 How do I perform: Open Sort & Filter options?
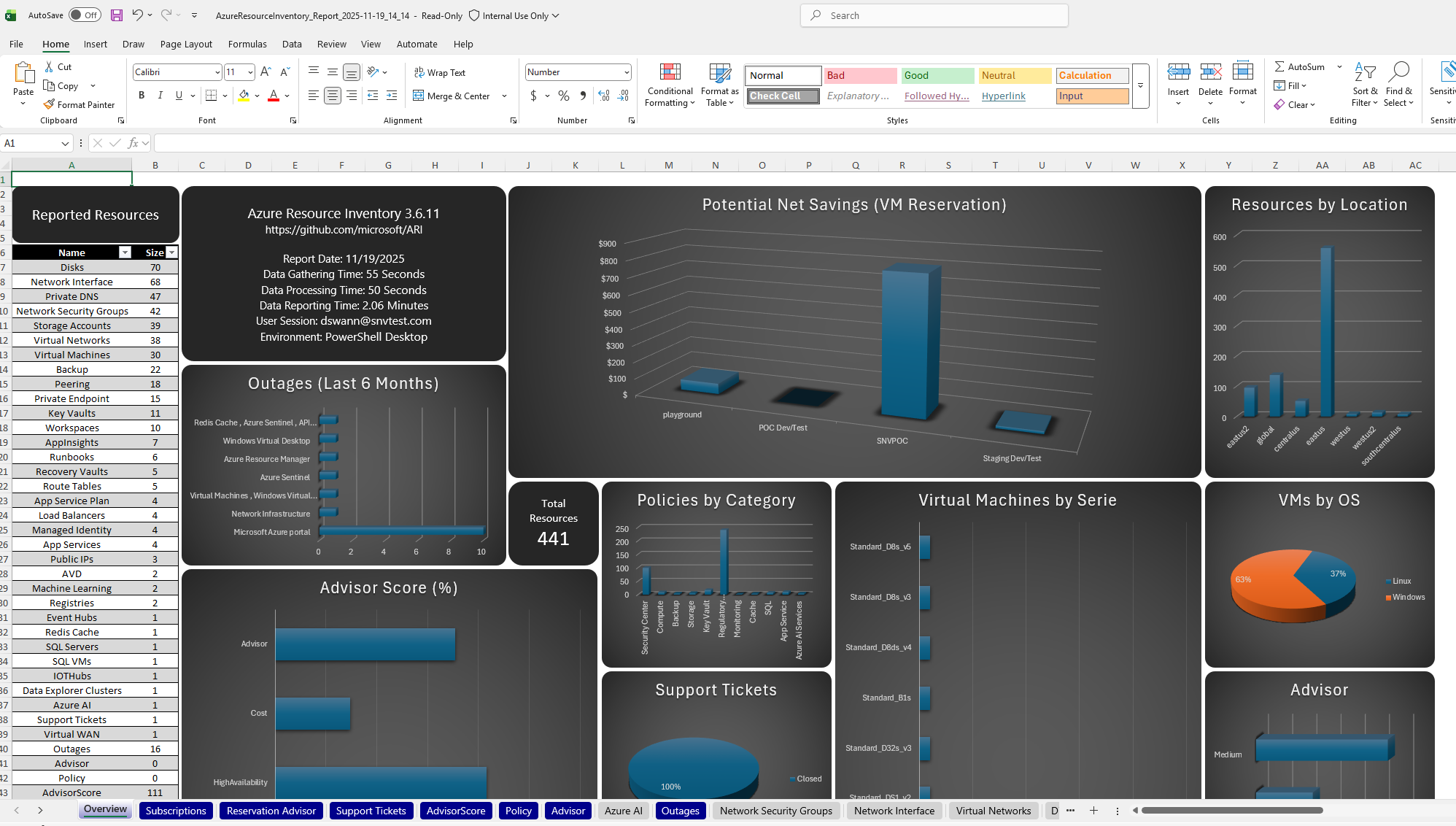(1364, 82)
